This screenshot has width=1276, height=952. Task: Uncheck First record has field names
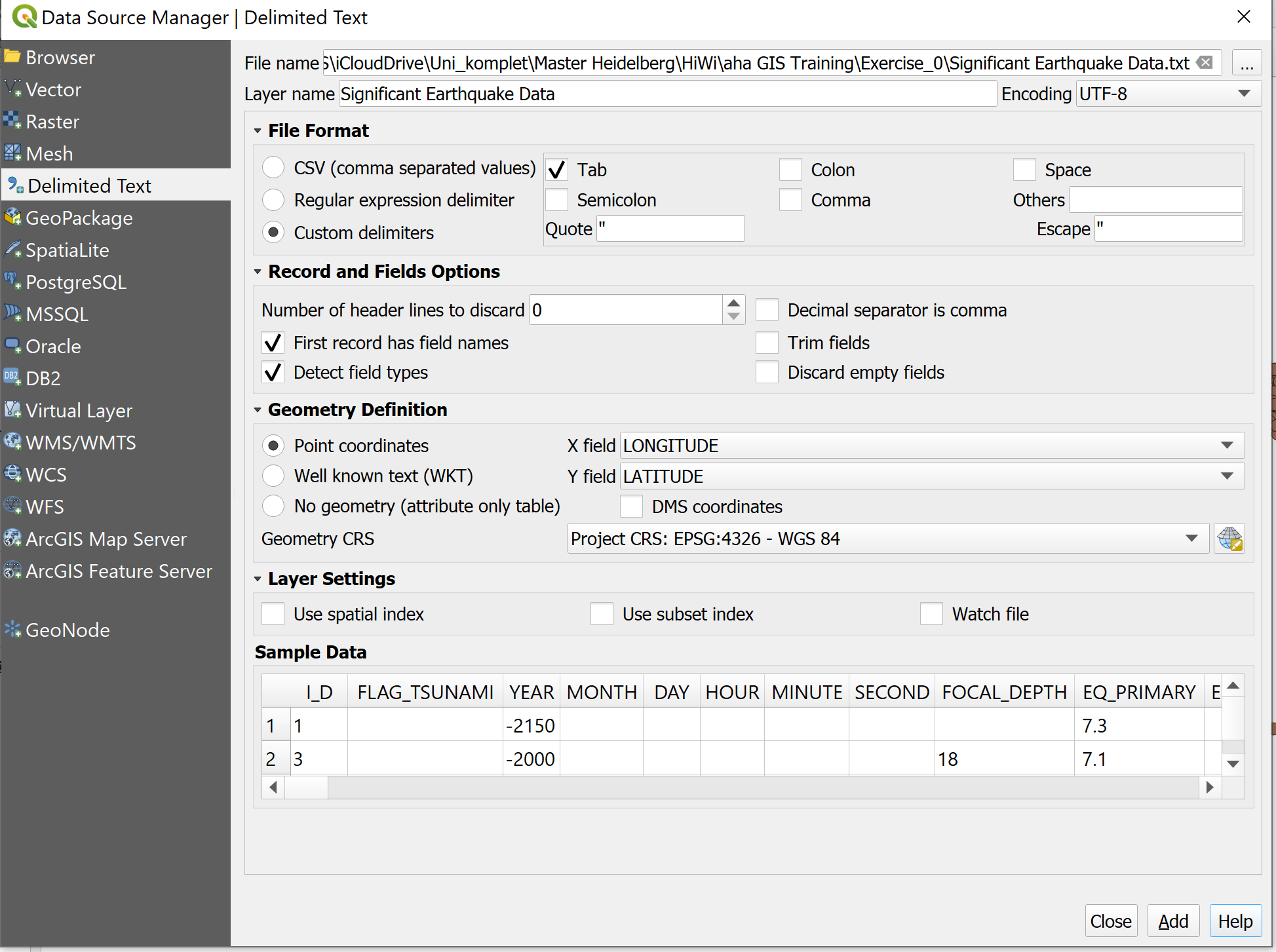coord(273,343)
